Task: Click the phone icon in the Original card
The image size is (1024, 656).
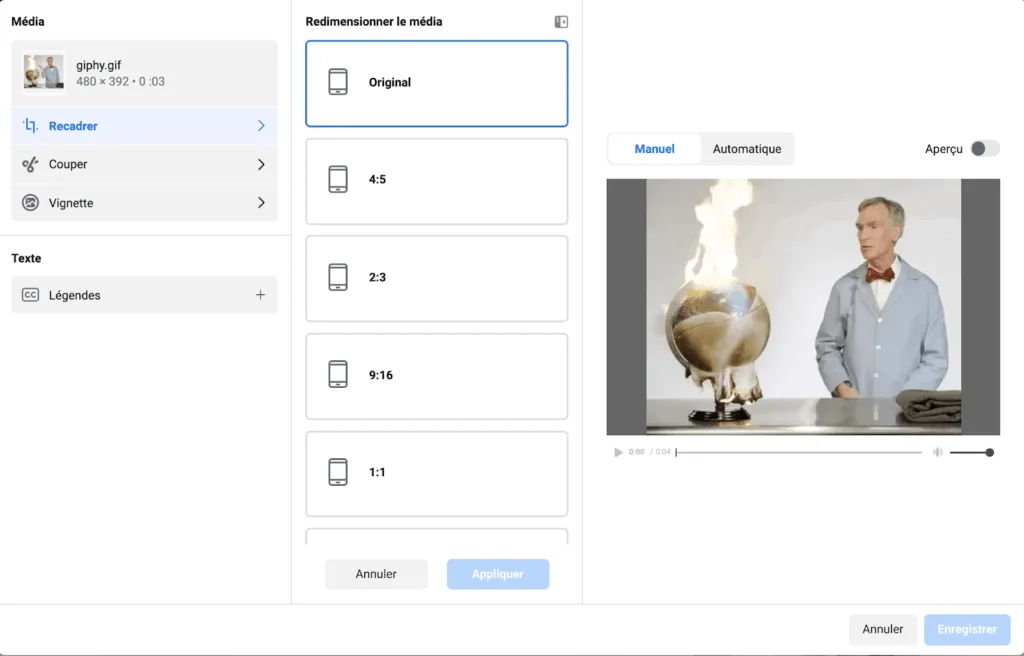Action: click(x=338, y=82)
